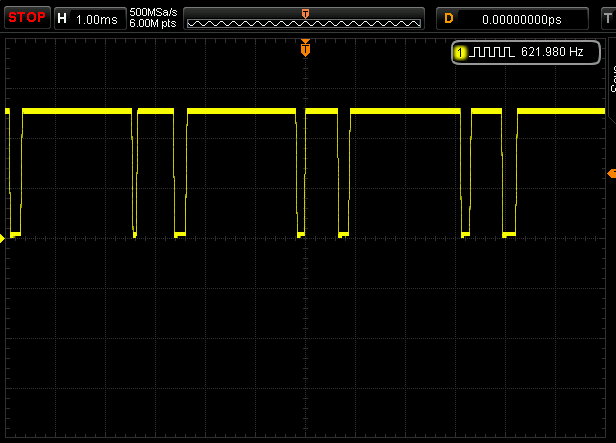Click the T trigger label at top-right corner
Image resolution: width=616 pixels, height=443 pixels.
pyautogui.click(x=611, y=18)
